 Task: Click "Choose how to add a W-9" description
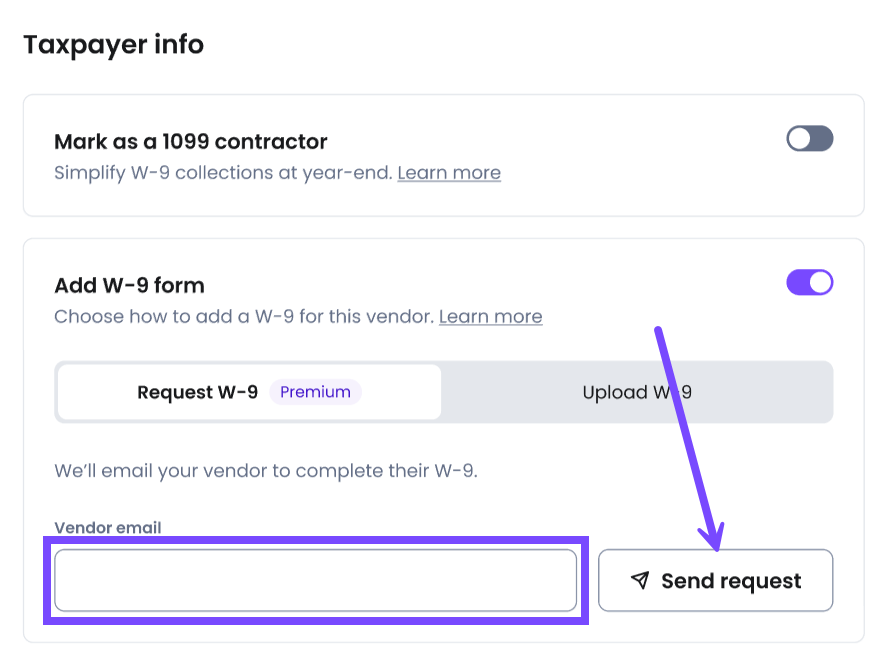coord(244,317)
